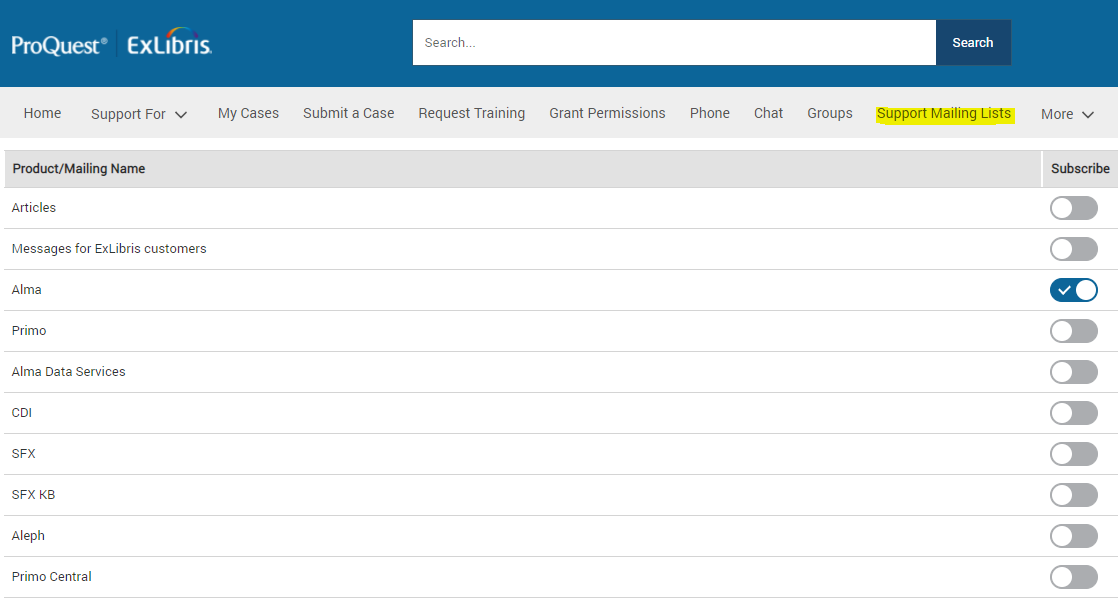Click the Search button
Viewport: 1118px width, 603px height.
pyautogui.click(x=973, y=43)
